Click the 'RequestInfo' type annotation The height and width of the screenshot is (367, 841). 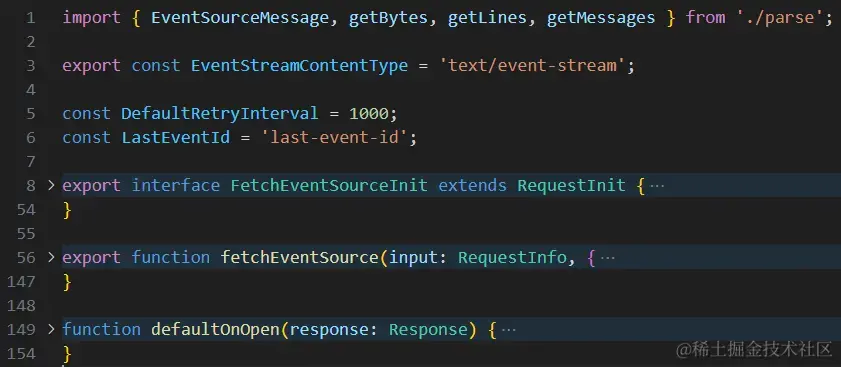tap(512, 258)
